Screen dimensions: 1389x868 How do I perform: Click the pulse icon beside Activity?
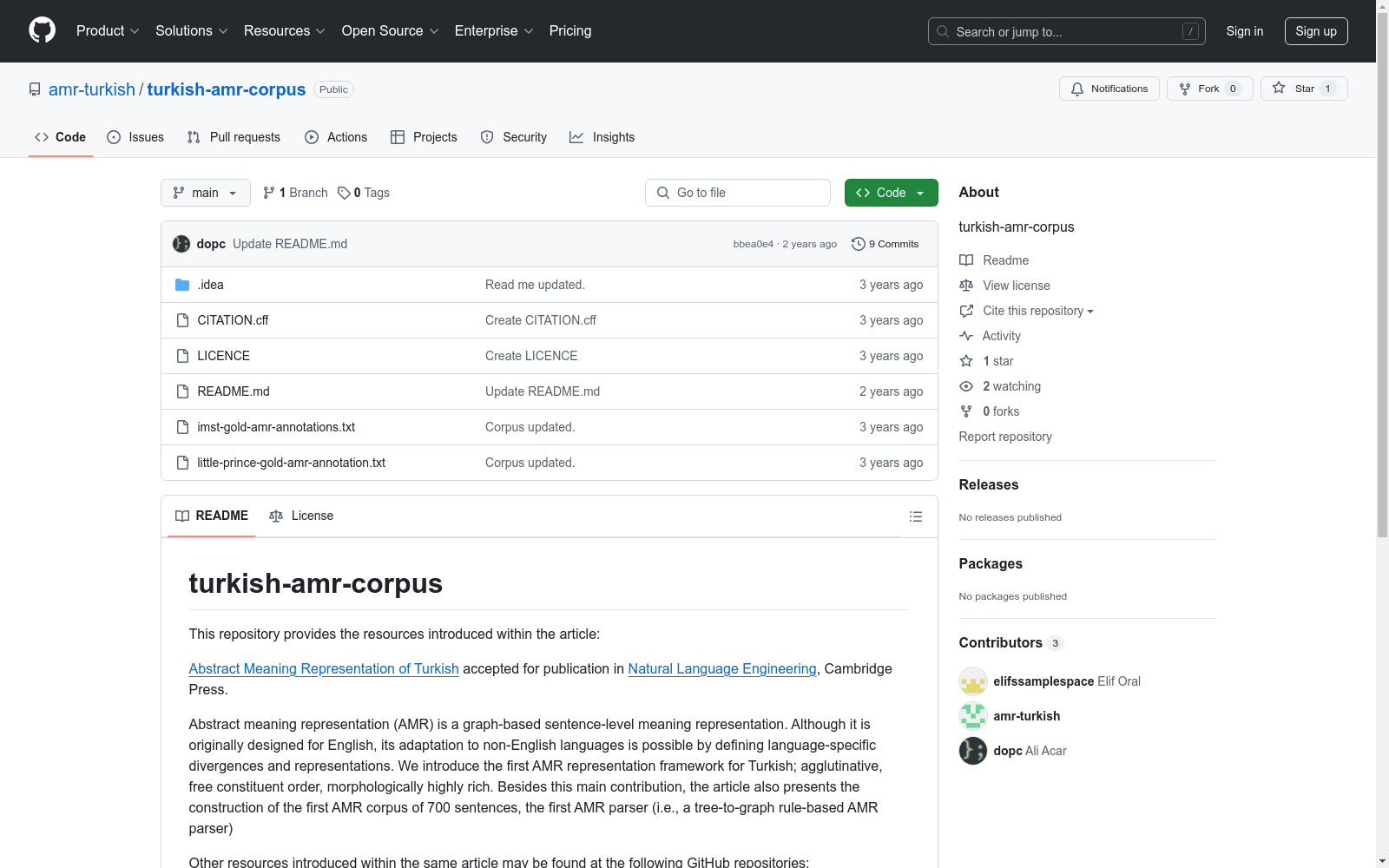(x=966, y=336)
